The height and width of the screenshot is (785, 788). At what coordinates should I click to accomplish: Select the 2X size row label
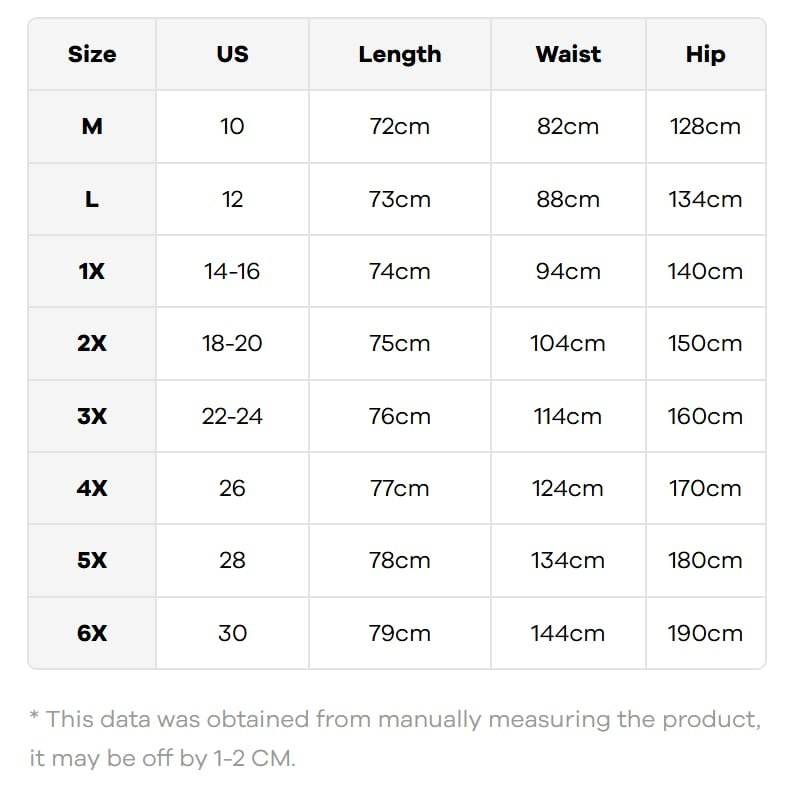click(x=92, y=343)
